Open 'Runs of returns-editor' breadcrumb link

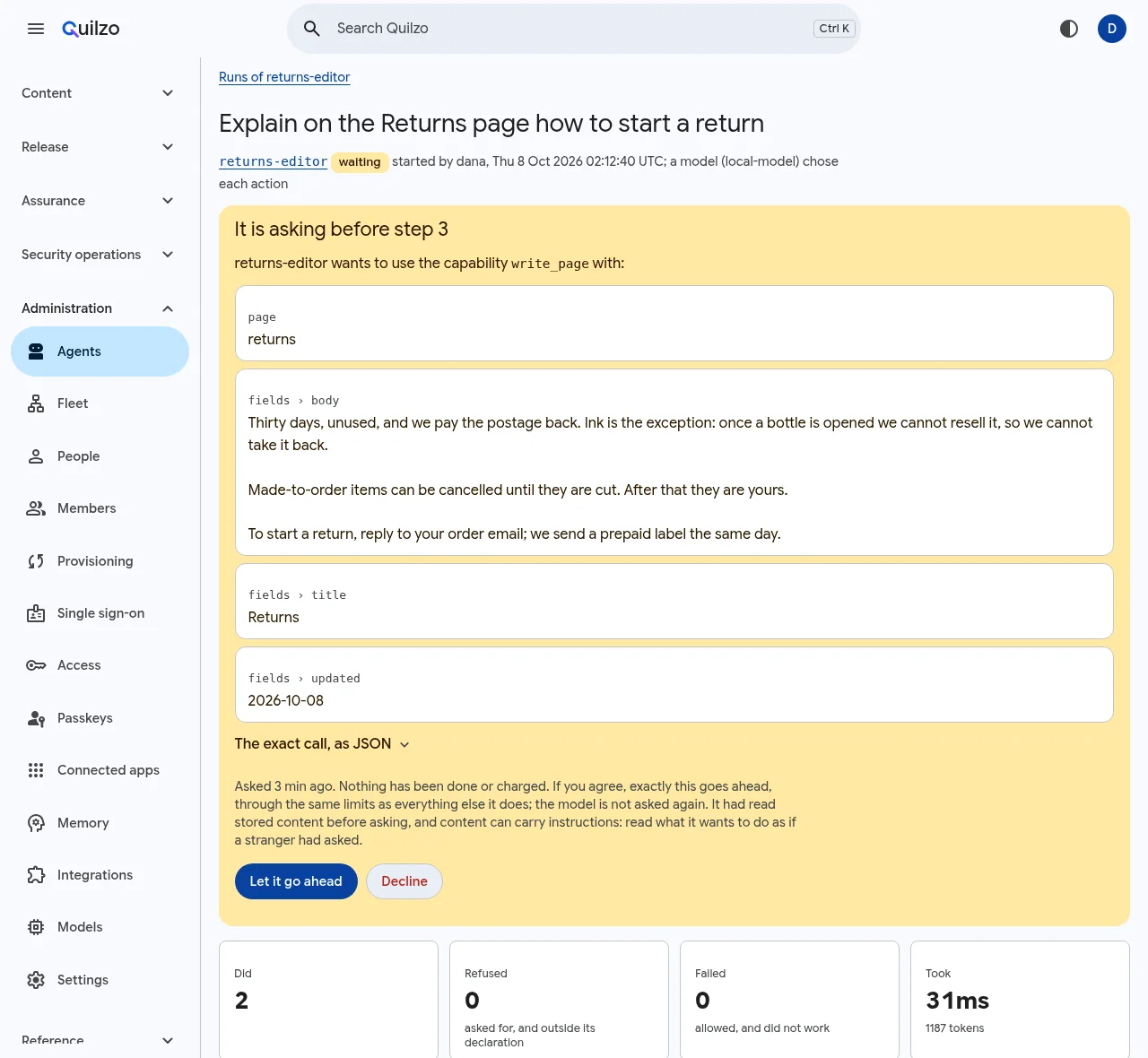pos(284,77)
